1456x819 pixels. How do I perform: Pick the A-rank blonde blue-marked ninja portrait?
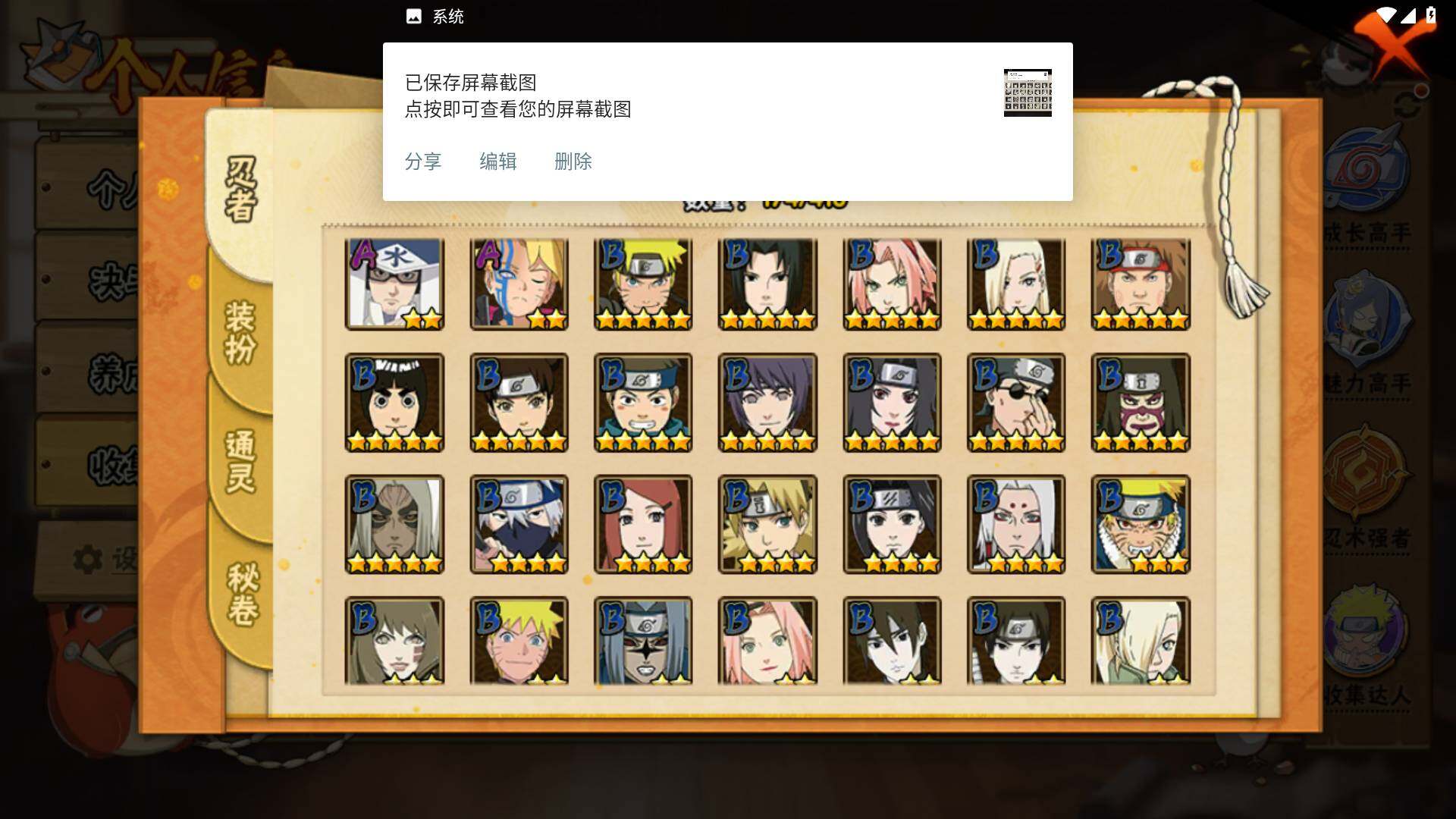point(519,284)
